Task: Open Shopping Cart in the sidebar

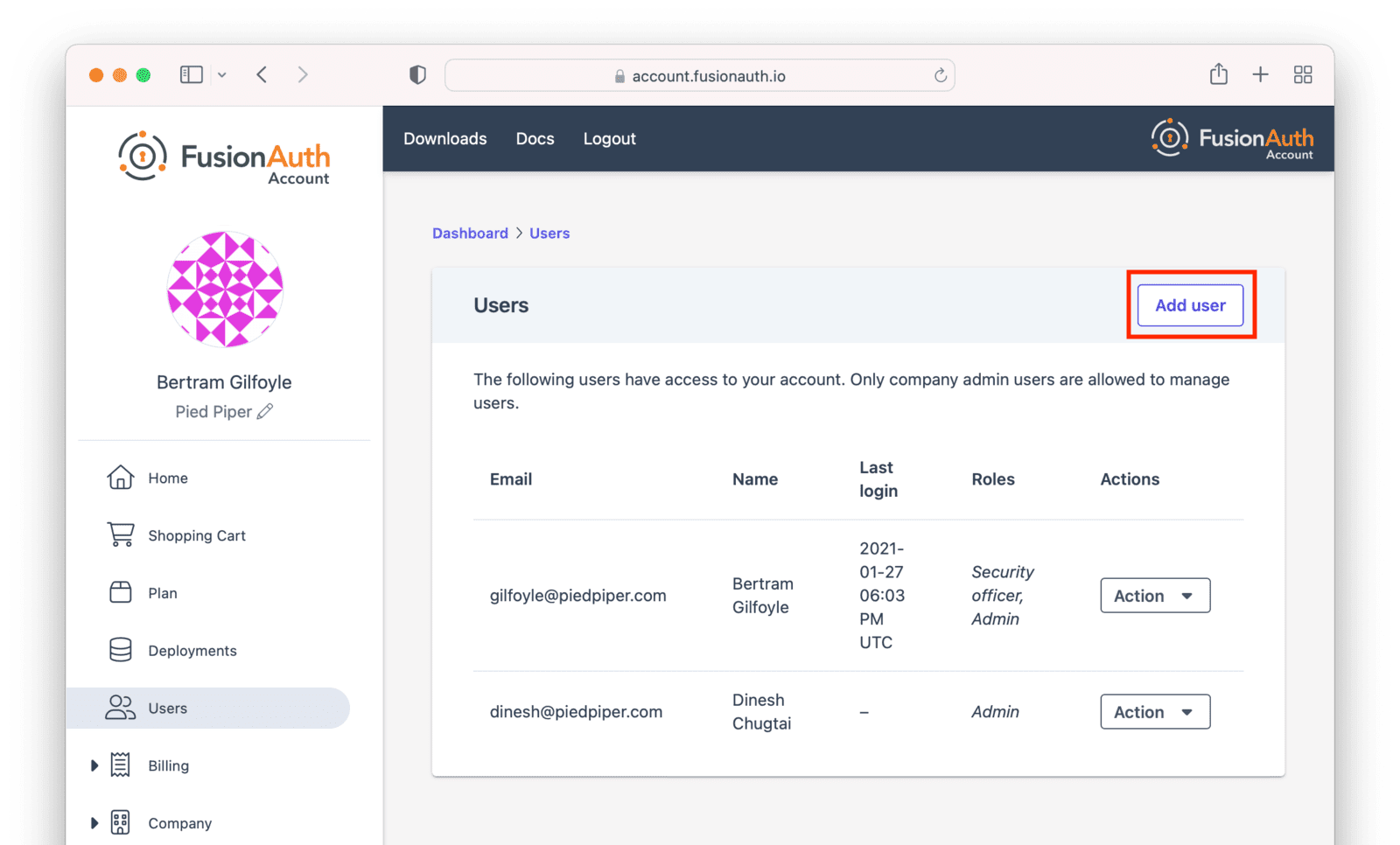Action: tap(196, 535)
